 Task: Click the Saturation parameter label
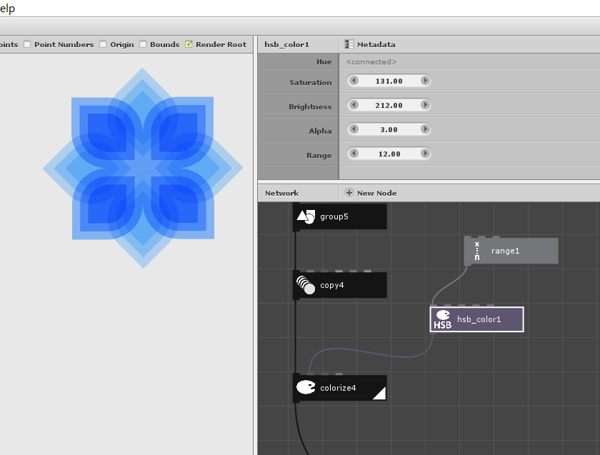(310, 82)
